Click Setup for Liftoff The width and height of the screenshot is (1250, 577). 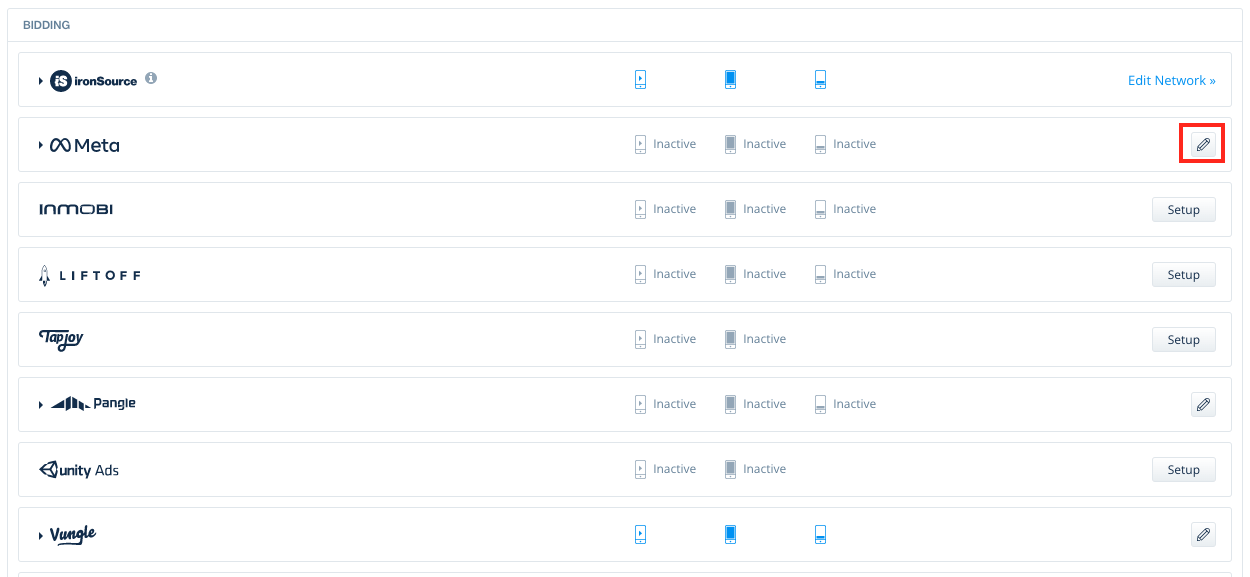(x=1183, y=274)
